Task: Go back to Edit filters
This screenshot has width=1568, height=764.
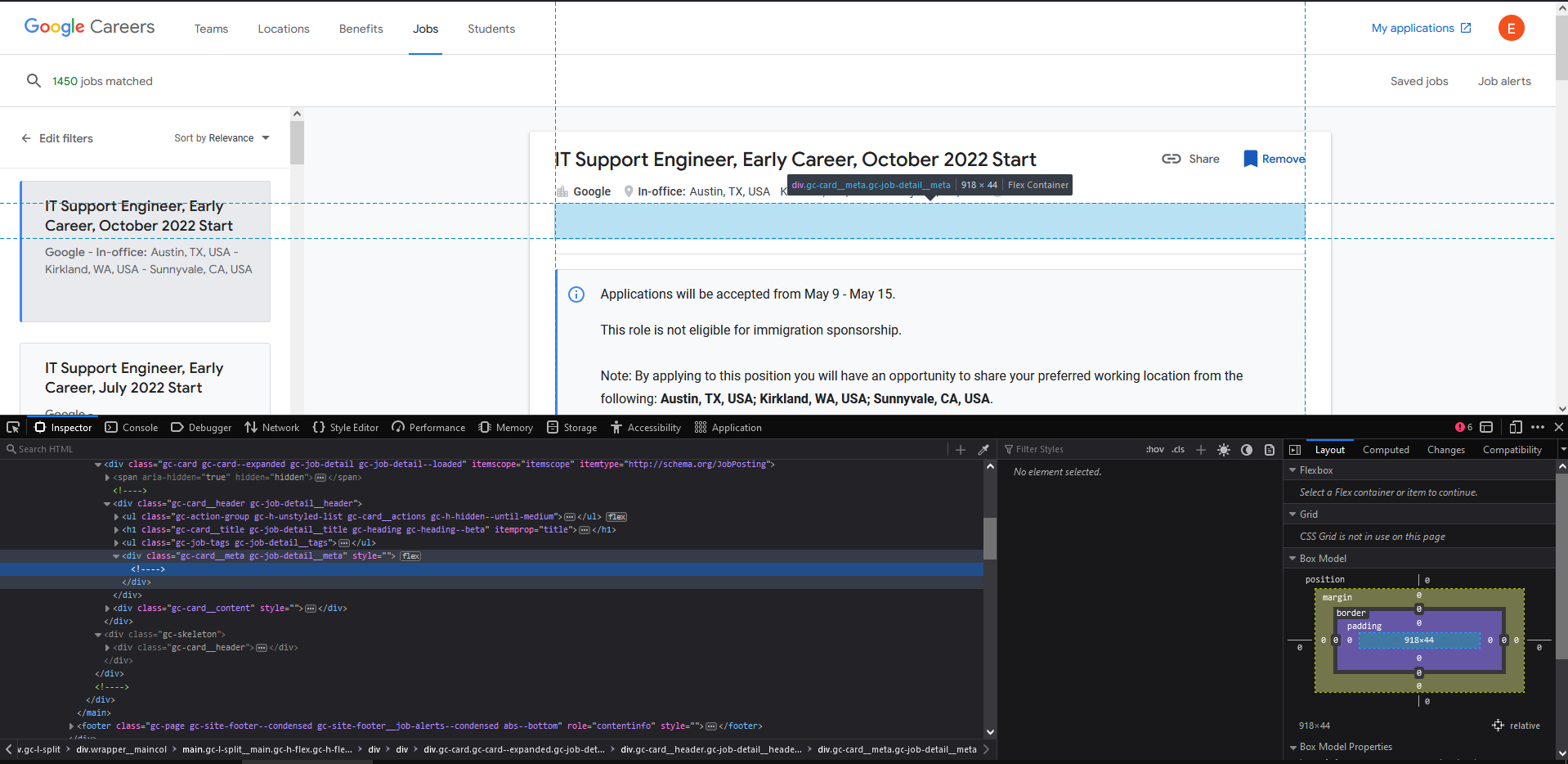Action: pos(56,138)
